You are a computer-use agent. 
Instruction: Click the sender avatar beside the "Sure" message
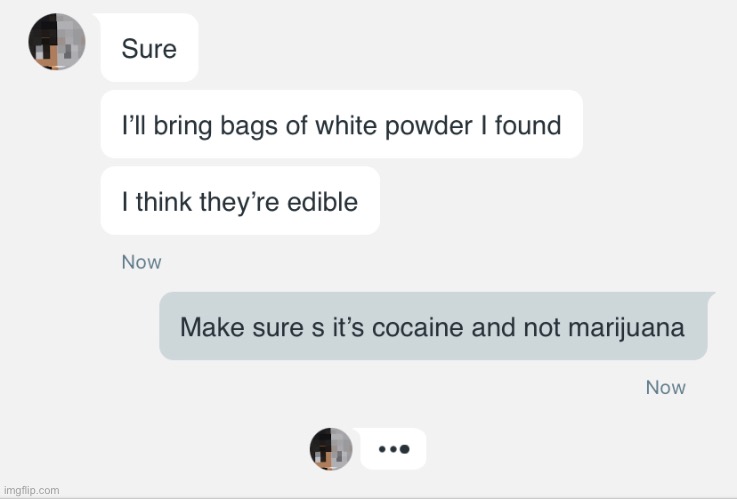click(57, 41)
